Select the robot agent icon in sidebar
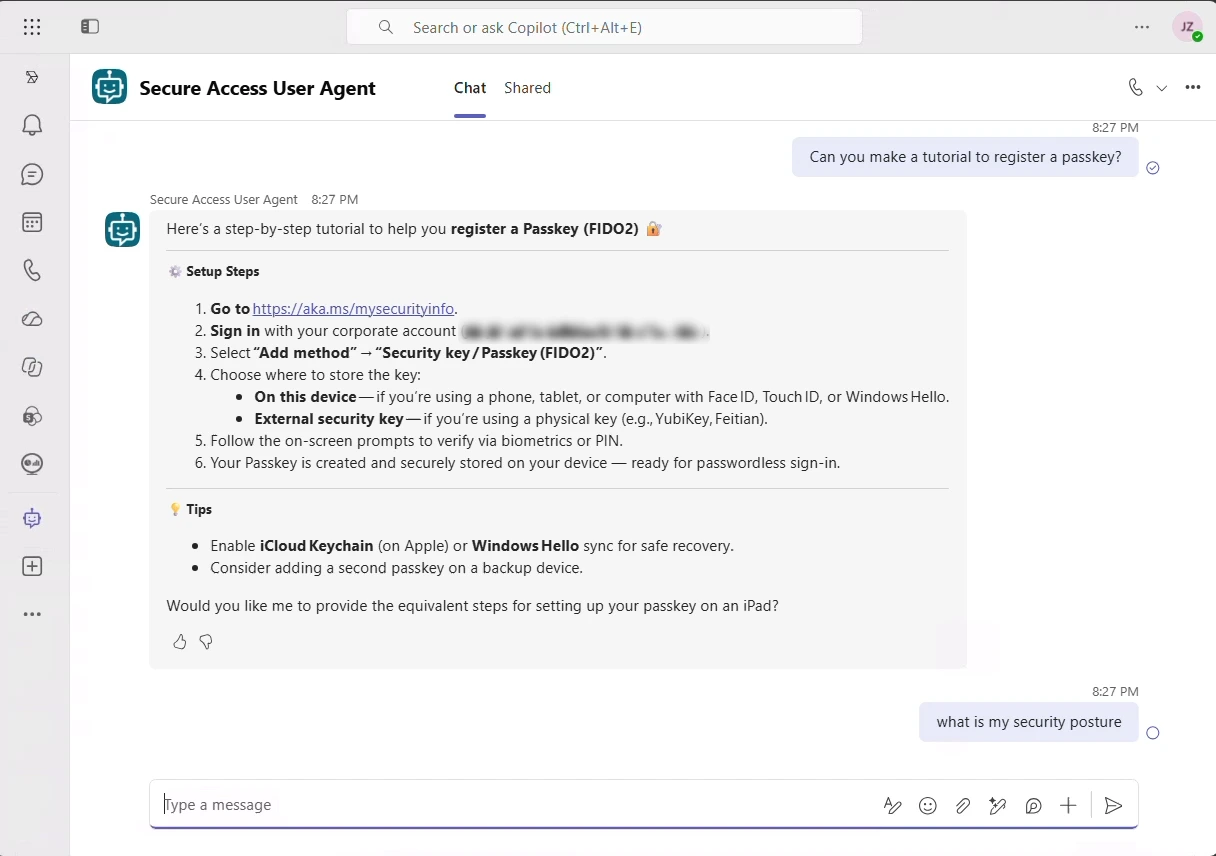The image size is (1216, 856). coord(32,518)
